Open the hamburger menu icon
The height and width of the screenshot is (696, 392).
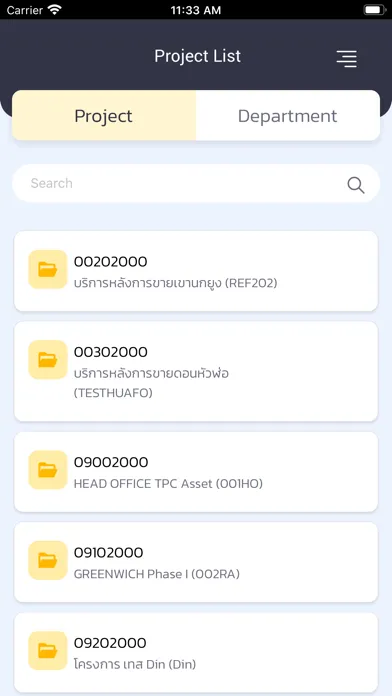click(x=346, y=59)
